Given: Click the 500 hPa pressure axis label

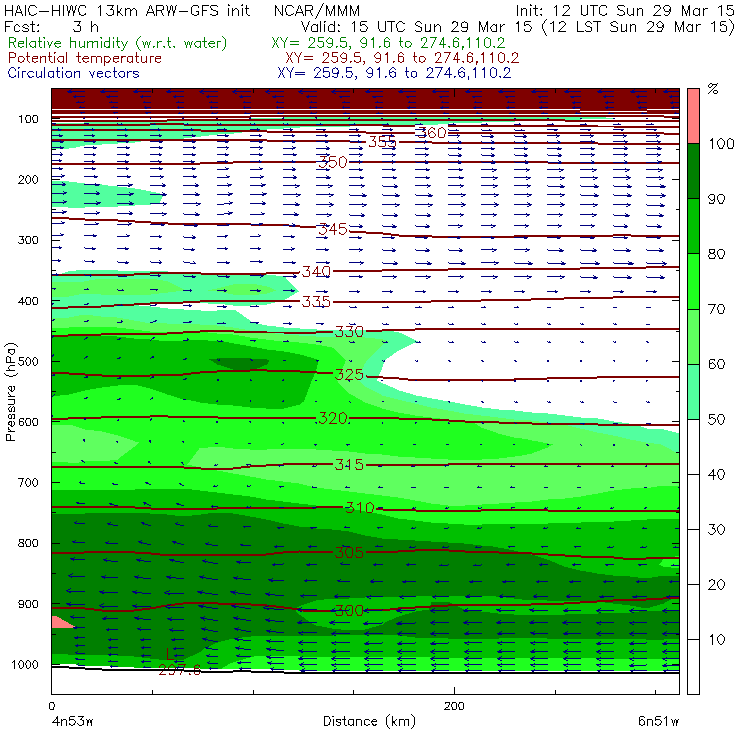Looking at the screenshot, I should click(x=28, y=362).
